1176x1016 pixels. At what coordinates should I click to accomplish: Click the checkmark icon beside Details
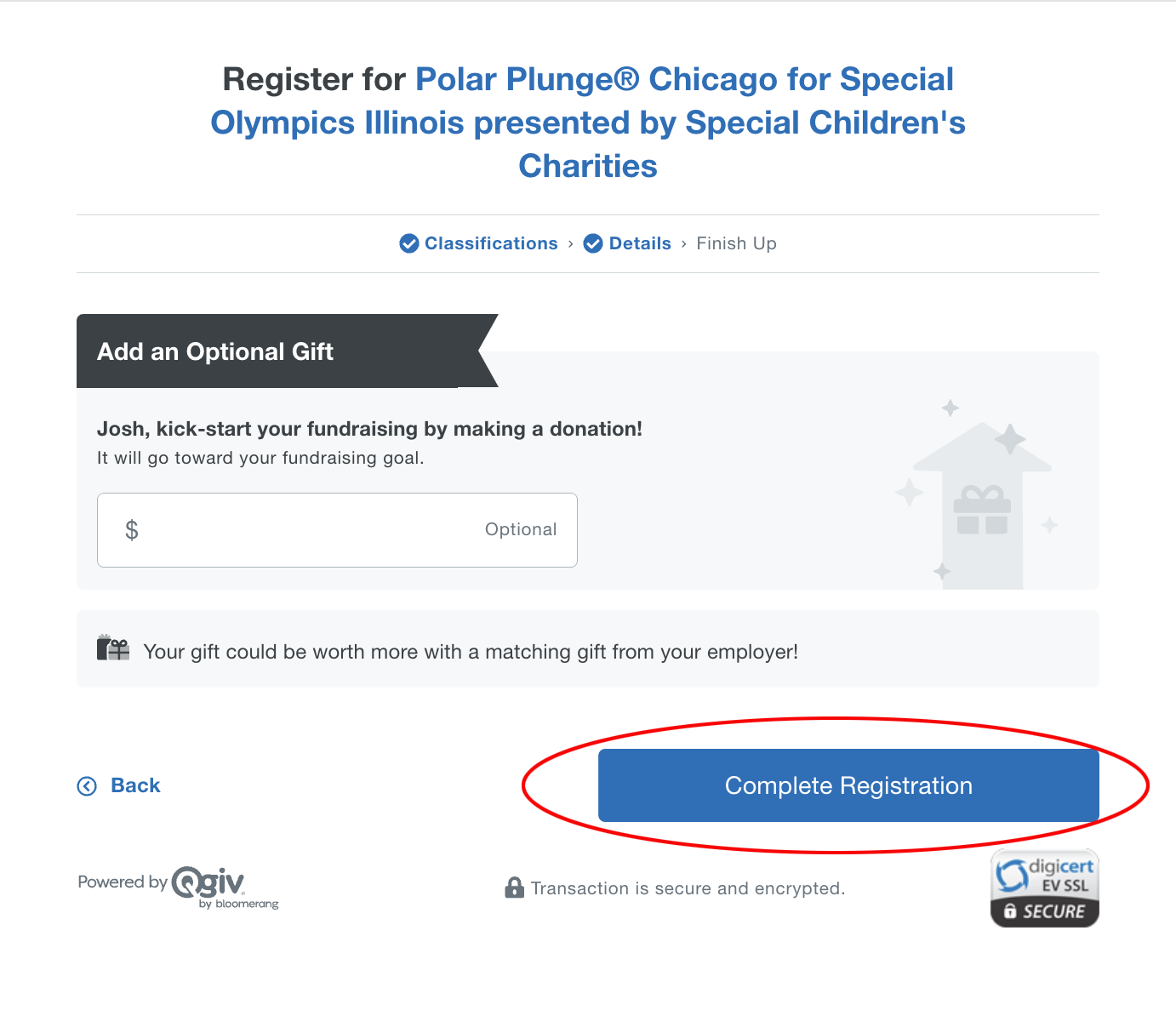(x=593, y=243)
